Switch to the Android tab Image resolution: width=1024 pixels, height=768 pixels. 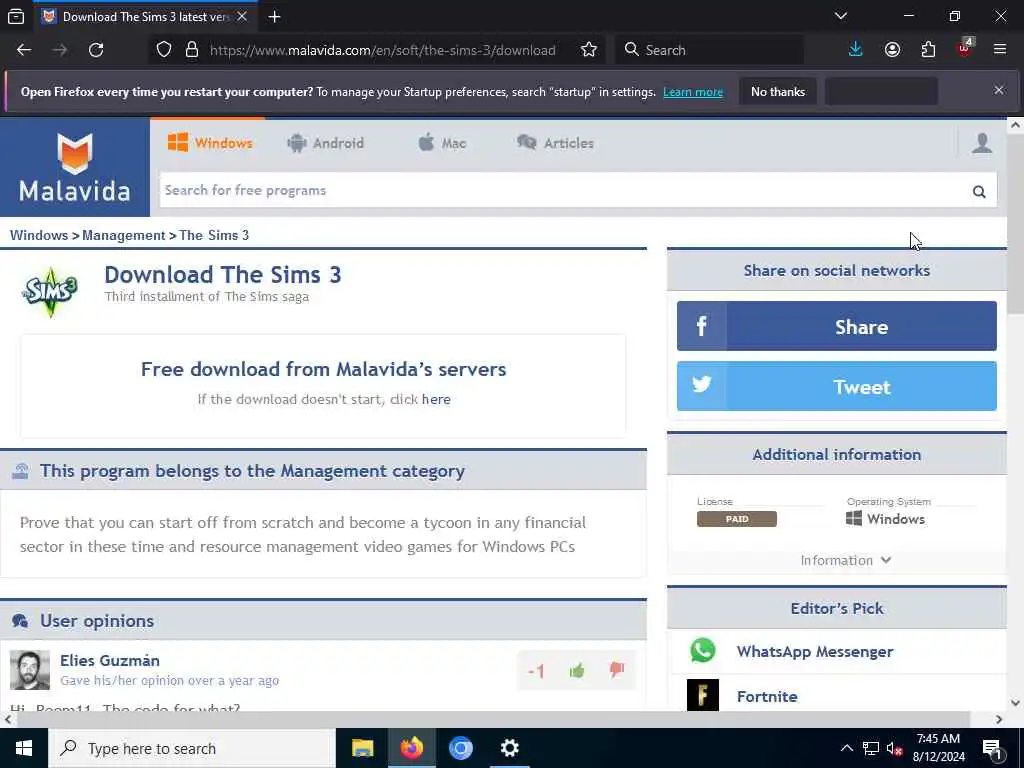(325, 143)
